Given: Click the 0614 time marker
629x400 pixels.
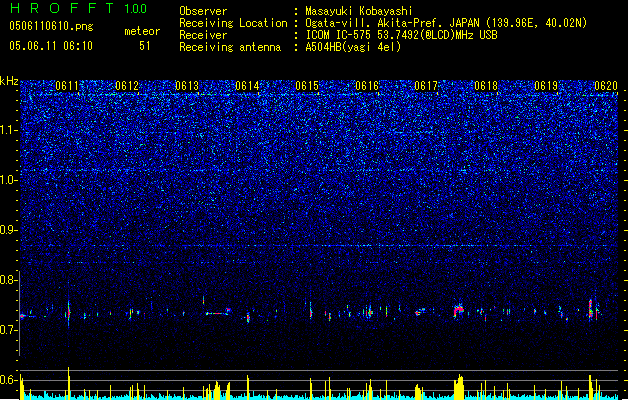Looking at the screenshot, I should 247,86.
